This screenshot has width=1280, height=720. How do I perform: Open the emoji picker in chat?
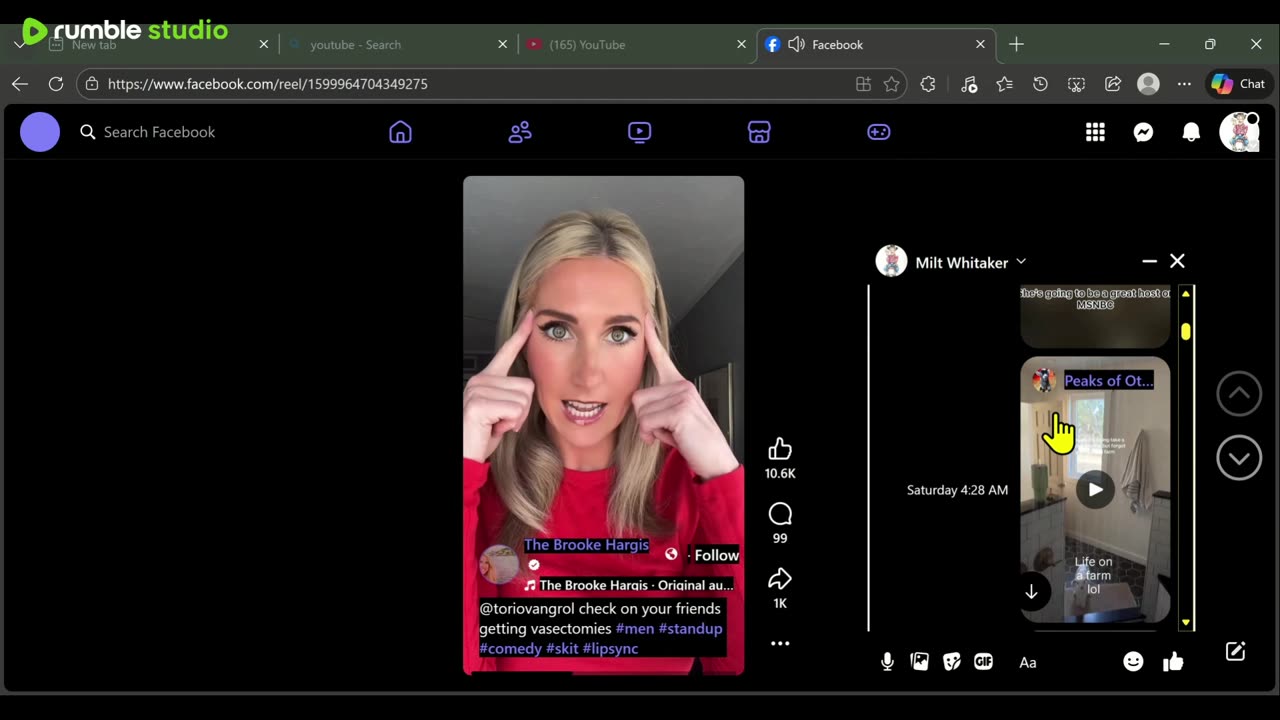1133,661
